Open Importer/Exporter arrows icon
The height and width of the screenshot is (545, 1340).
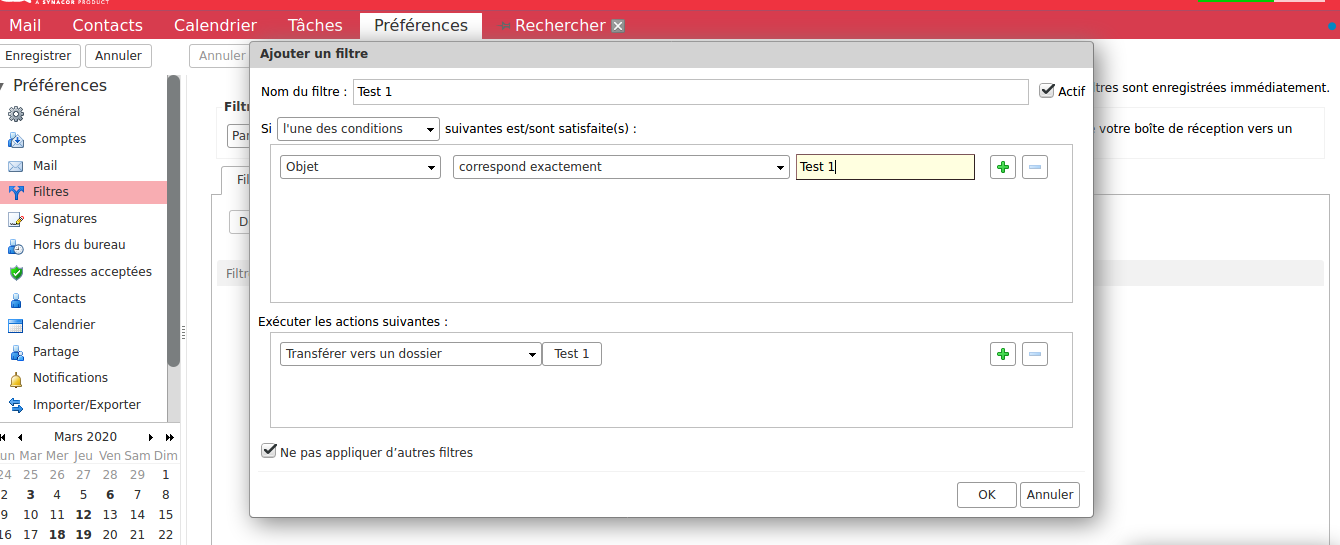(x=16, y=405)
